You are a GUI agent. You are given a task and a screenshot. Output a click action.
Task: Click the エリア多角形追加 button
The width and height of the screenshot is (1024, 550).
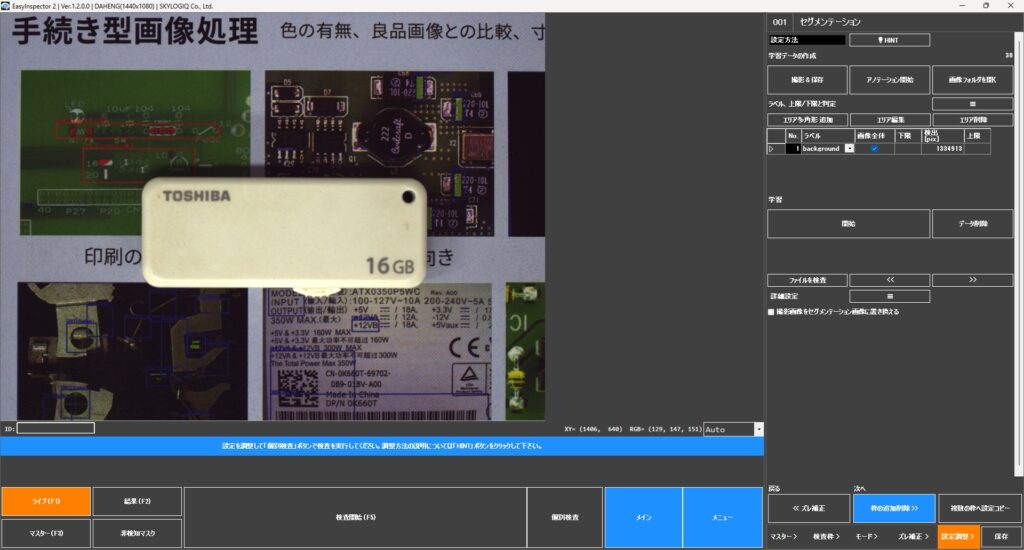807,120
